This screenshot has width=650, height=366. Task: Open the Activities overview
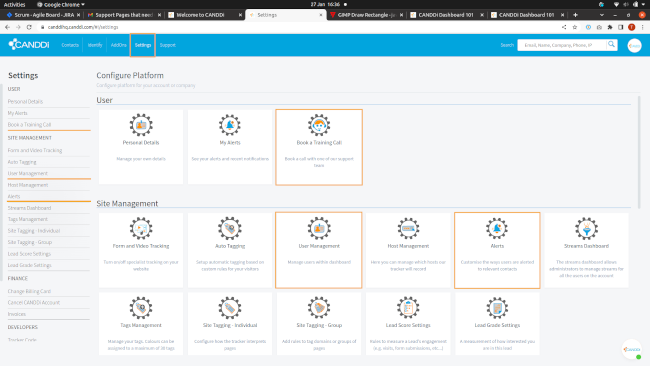14,5
